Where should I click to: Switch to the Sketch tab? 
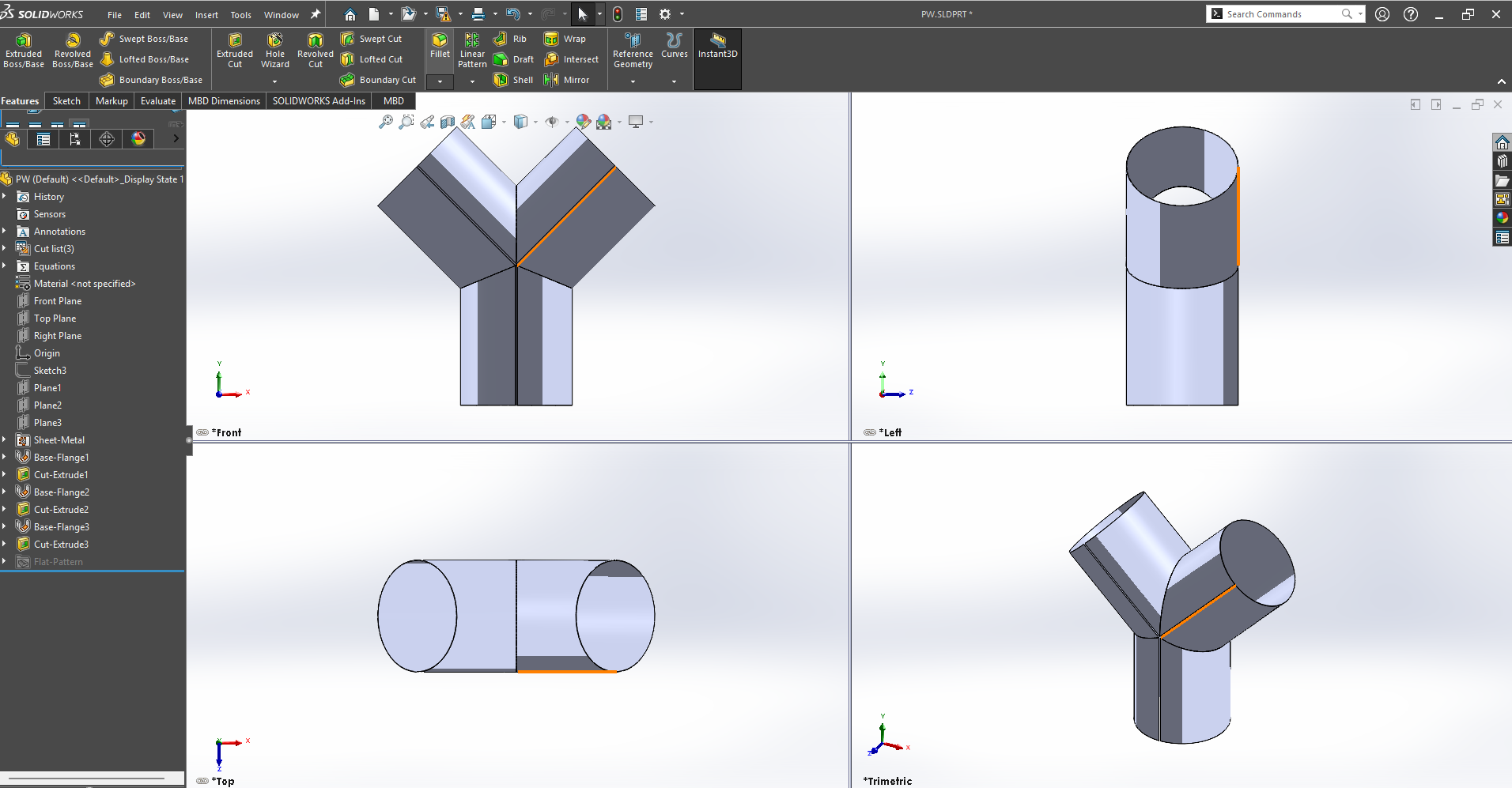[66, 101]
